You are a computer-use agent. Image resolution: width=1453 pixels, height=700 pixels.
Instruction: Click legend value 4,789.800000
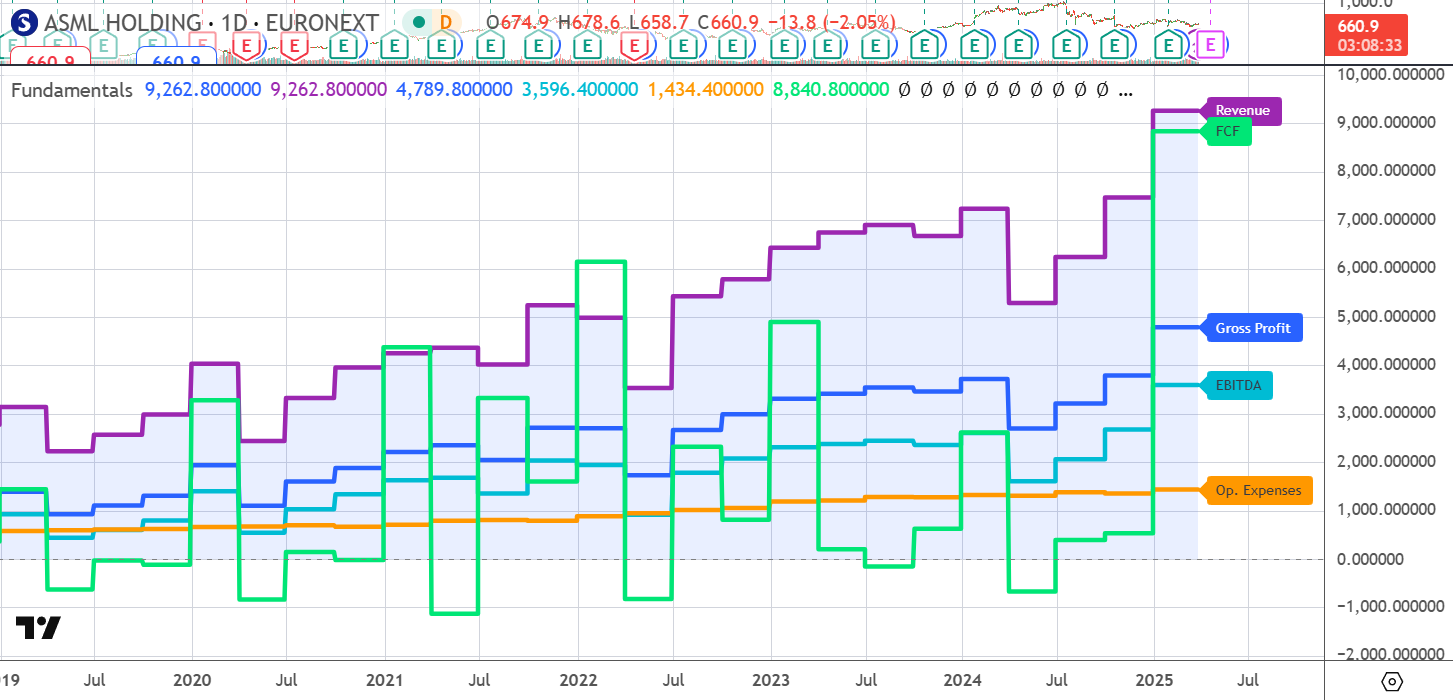tap(454, 90)
